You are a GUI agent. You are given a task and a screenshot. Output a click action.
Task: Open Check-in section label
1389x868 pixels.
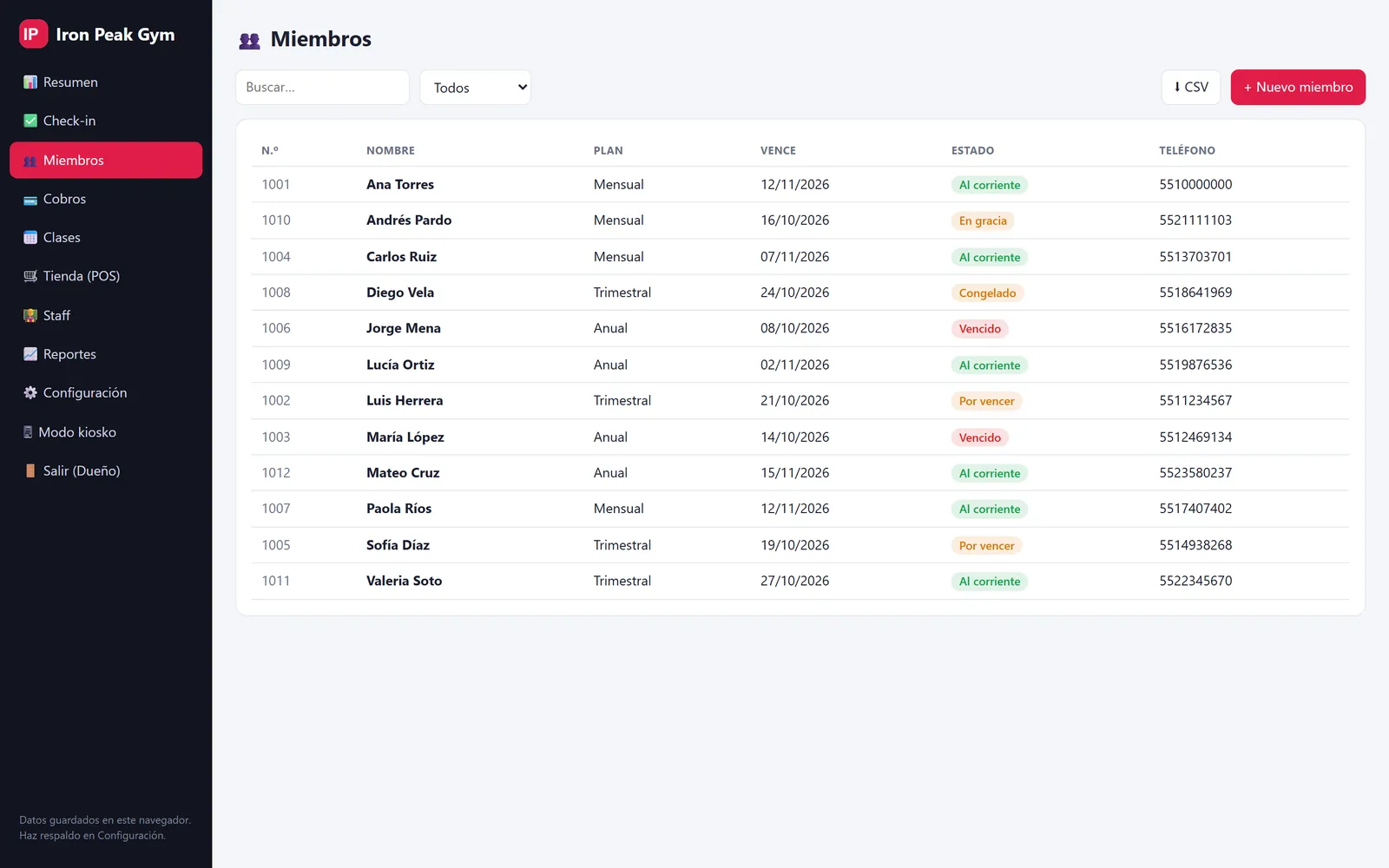pos(69,121)
